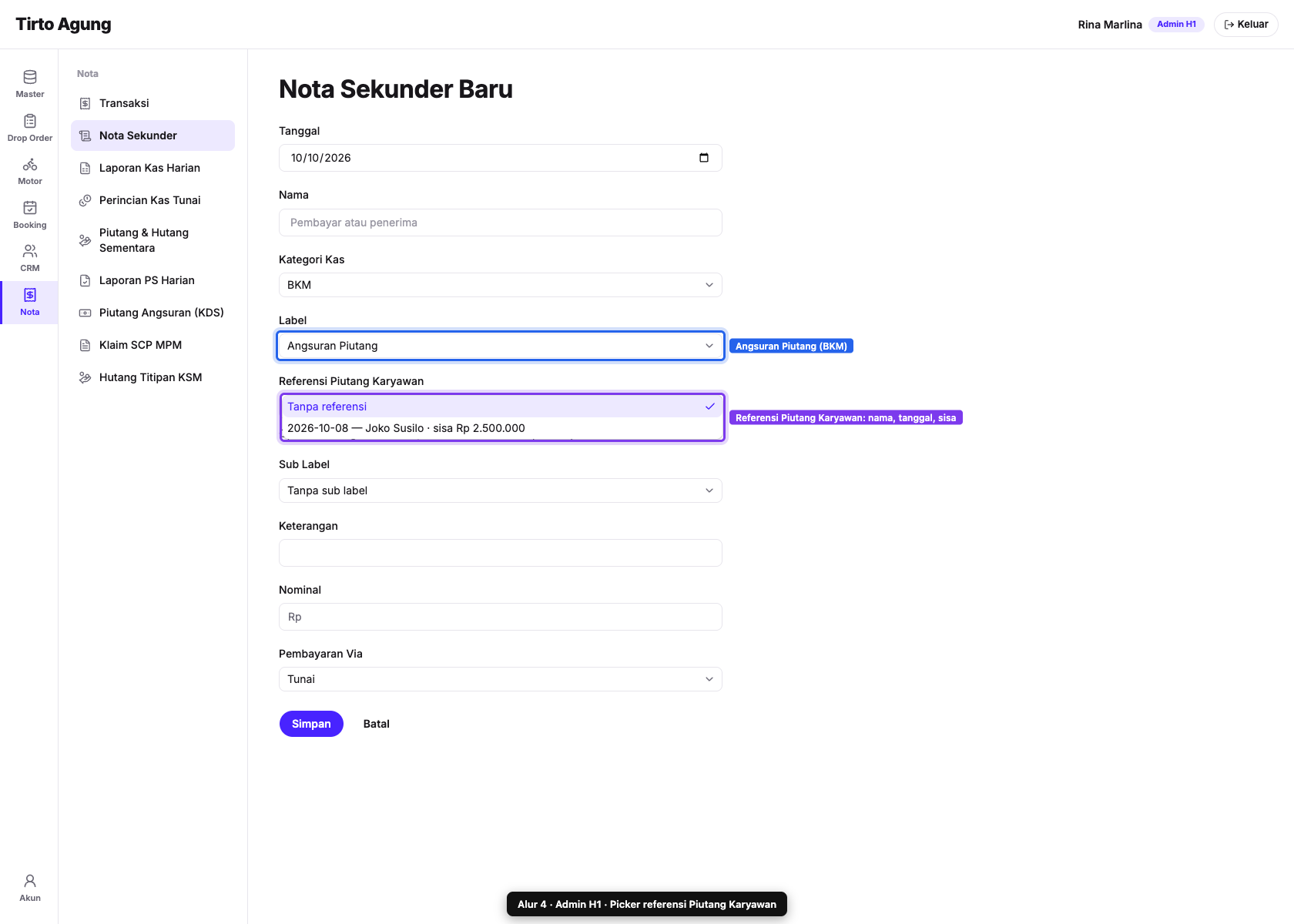
Task: Click the Tanggal date text 10/10/2026
Action: 320,158
